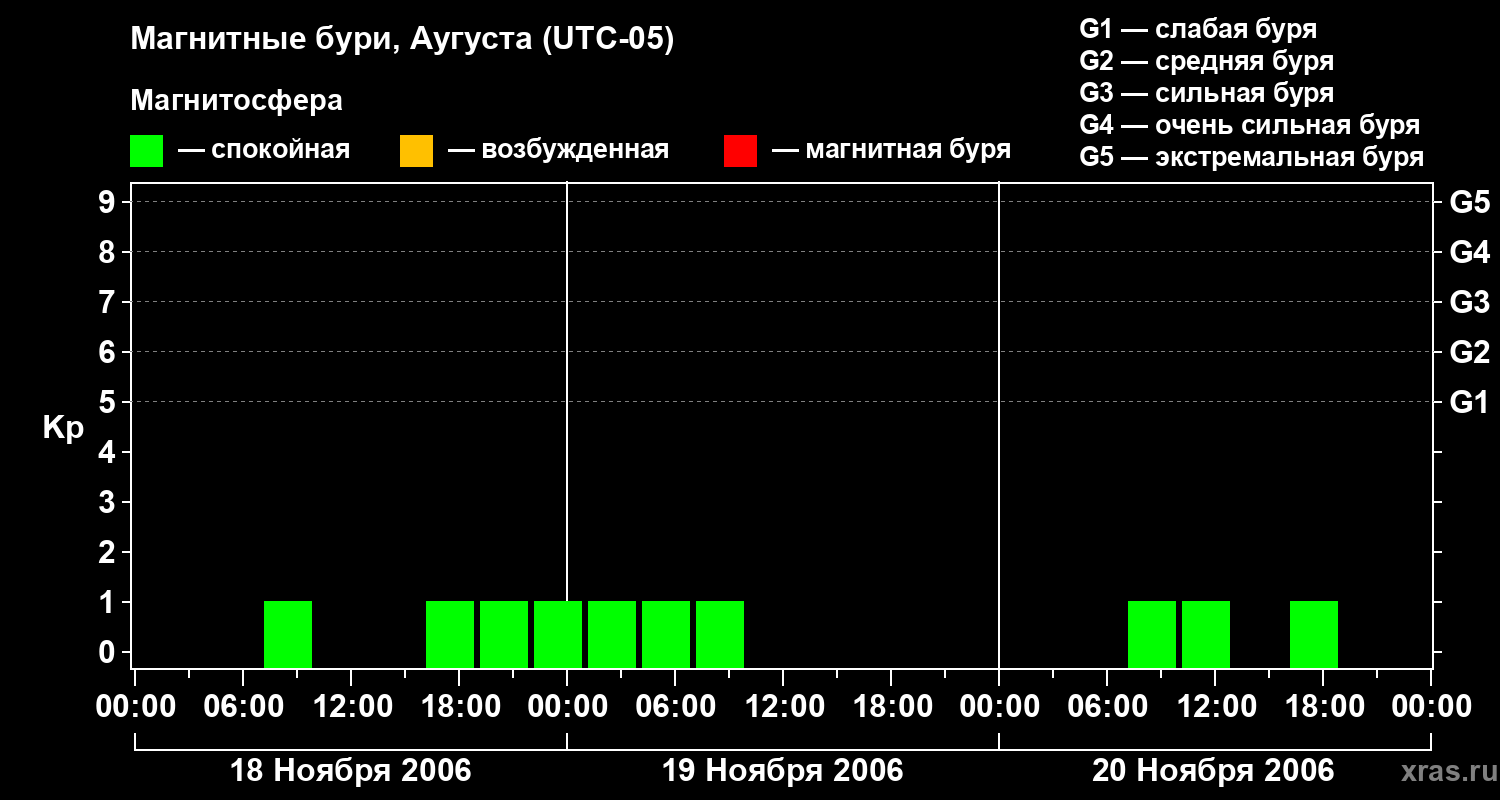Image resolution: width=1500 pixels, height=800 pixels.
Task: Select the 04:00–07:00 bar on 19 Ноября
Action: (x=666, y=634)
